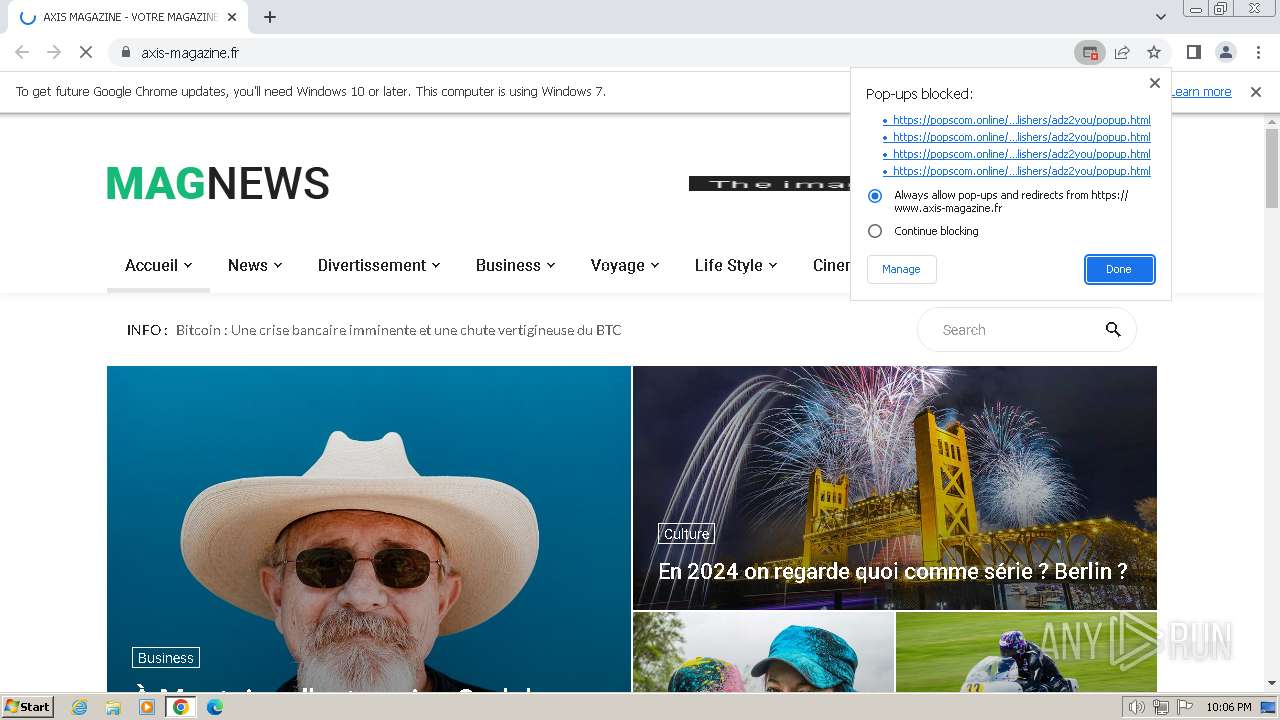This screenshot has width=1280, height=720.
Task: Launch Internet Explorer from taskbar
Action: (80, 707)
